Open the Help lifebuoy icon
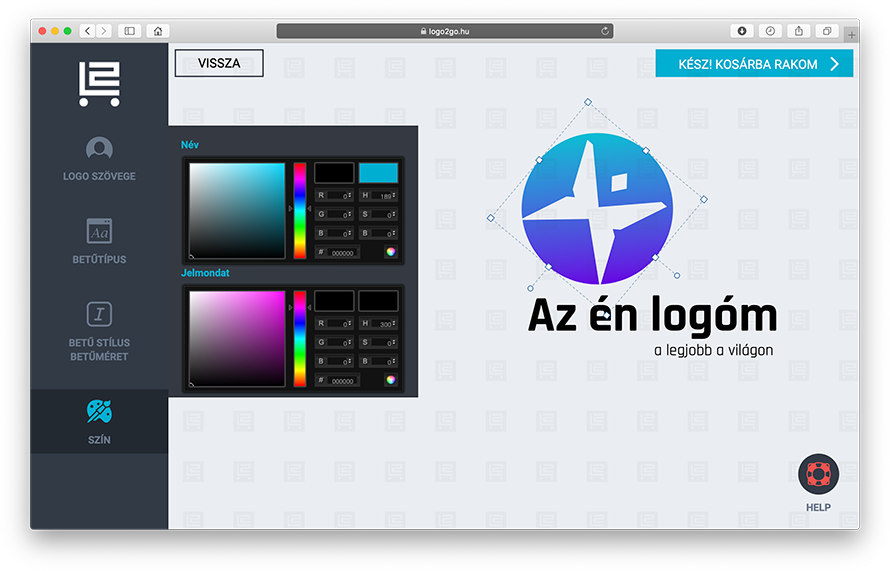 pos(818,473)
